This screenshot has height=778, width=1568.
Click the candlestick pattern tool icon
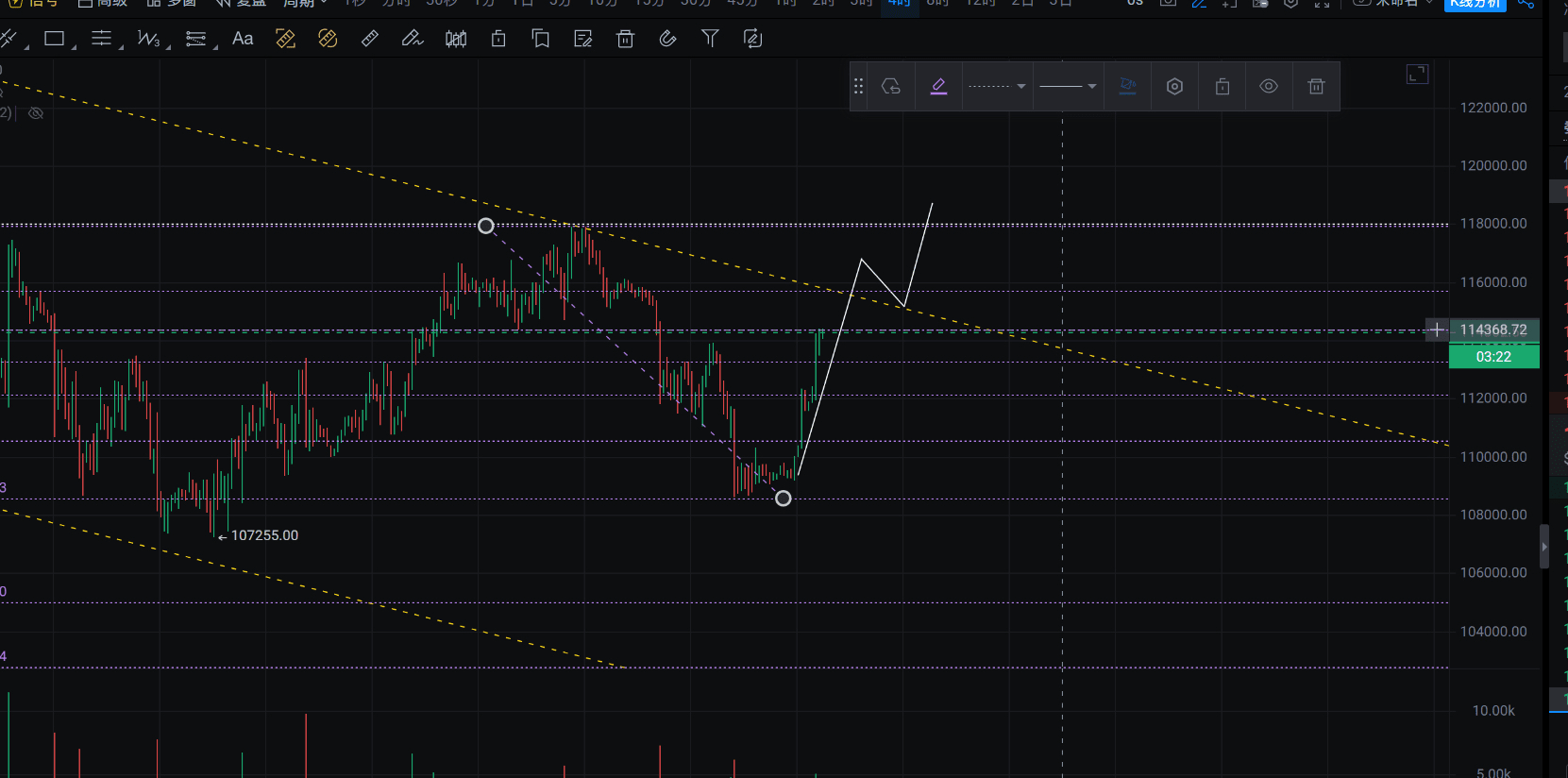click(x=456, y=39)
